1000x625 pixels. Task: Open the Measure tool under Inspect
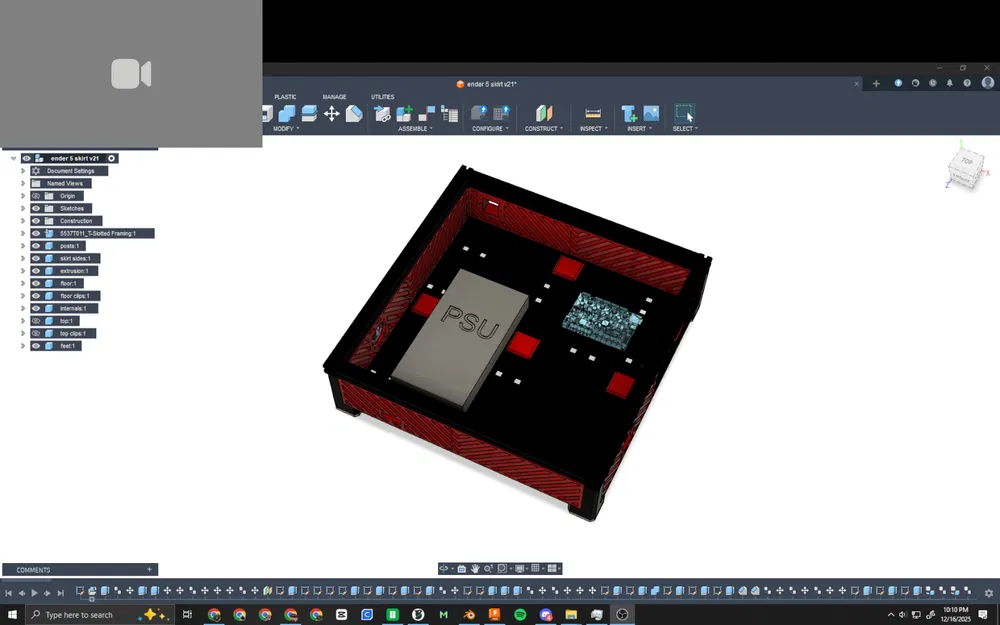pos(592,114)
